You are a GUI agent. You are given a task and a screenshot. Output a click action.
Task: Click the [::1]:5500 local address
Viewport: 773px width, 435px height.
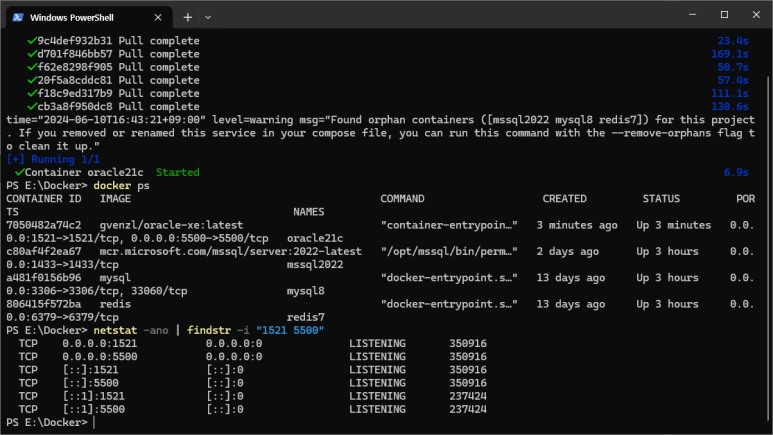(94, 409)
